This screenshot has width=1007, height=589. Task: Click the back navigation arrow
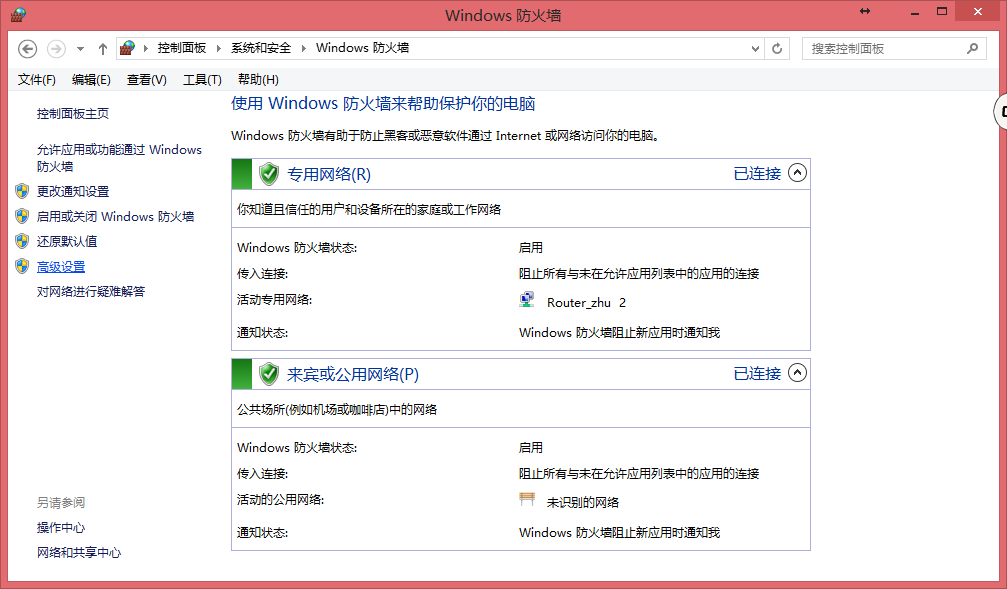click(28, 49)
